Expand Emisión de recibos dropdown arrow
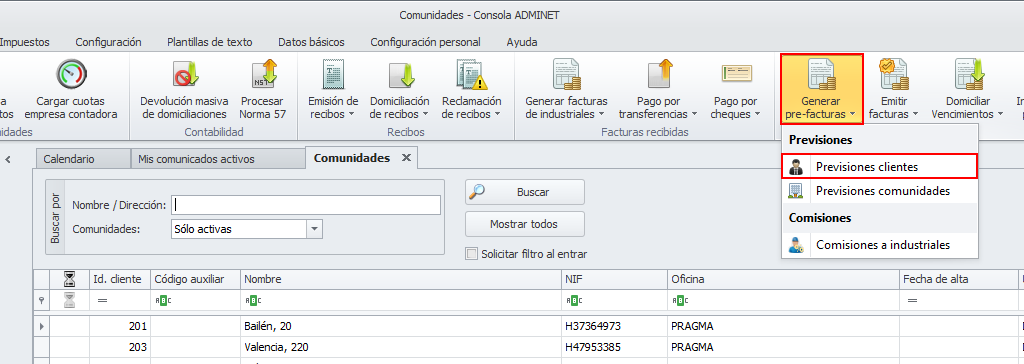 point(351,114)
